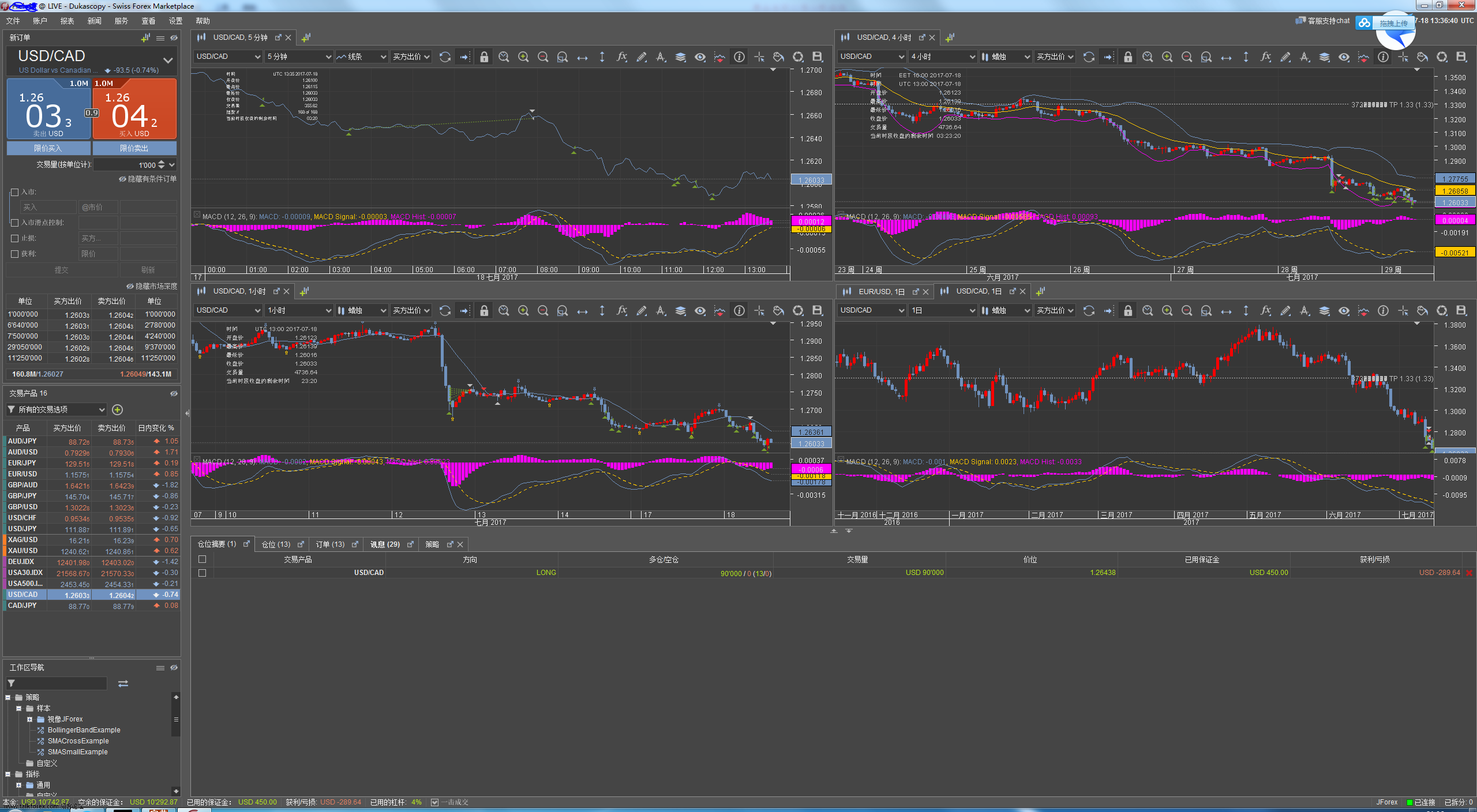Open the 账户 menu
Image resolution: width=1477 pixels, height=812 pixels.
click(x=40, y=21)
